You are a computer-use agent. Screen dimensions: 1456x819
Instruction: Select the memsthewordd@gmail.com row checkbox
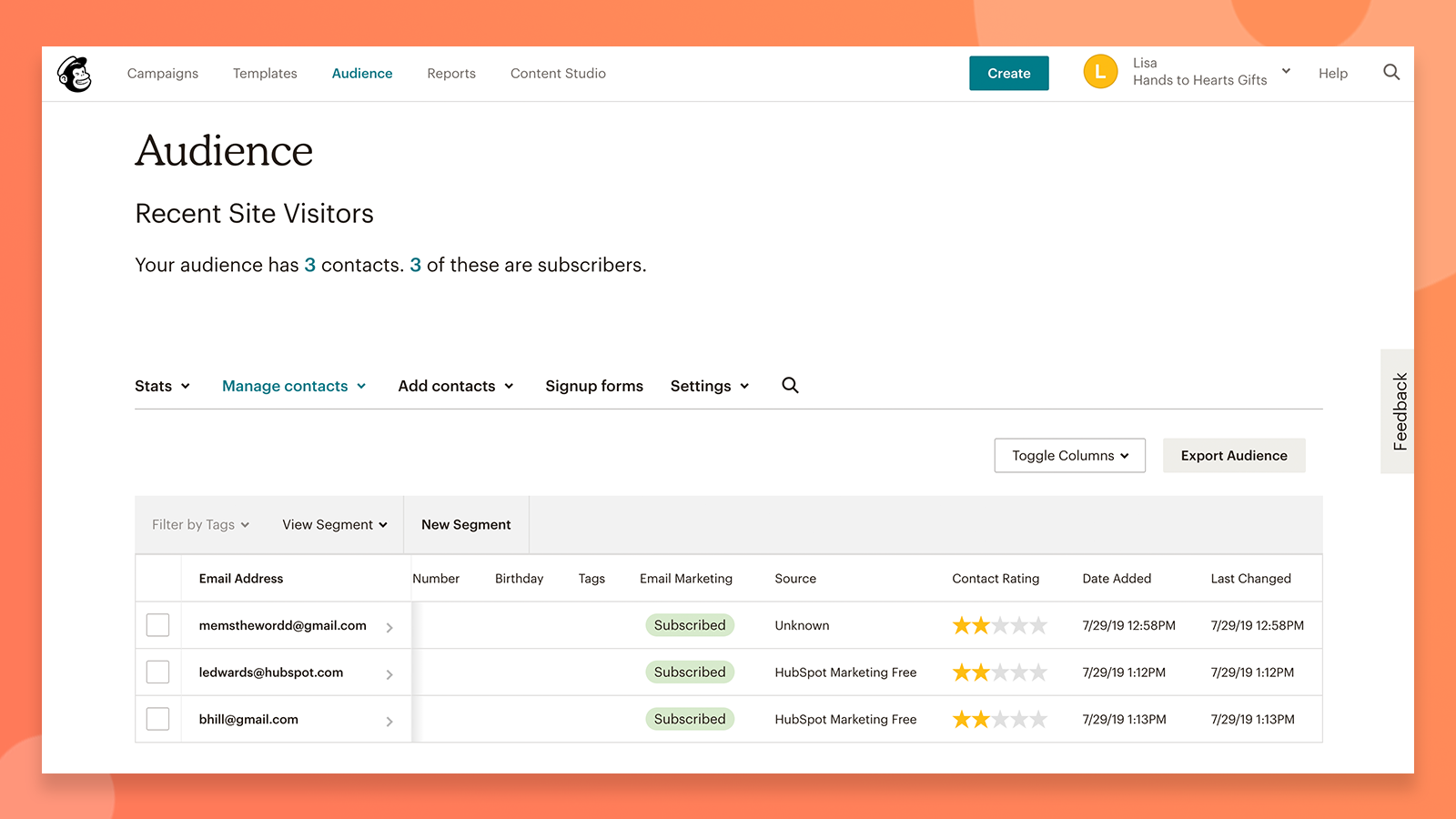(157, 625)
